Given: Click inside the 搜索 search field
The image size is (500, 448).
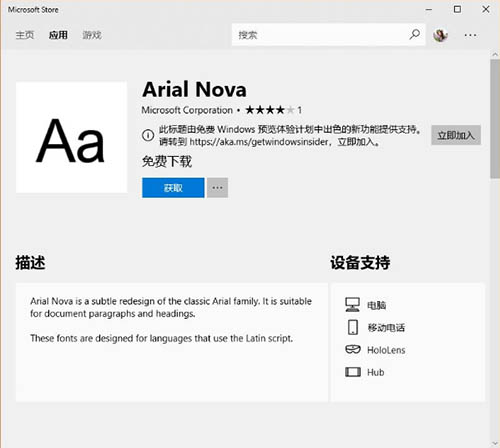Looking at the screenshot, I should pyautogui.click(x=320, y=35).
